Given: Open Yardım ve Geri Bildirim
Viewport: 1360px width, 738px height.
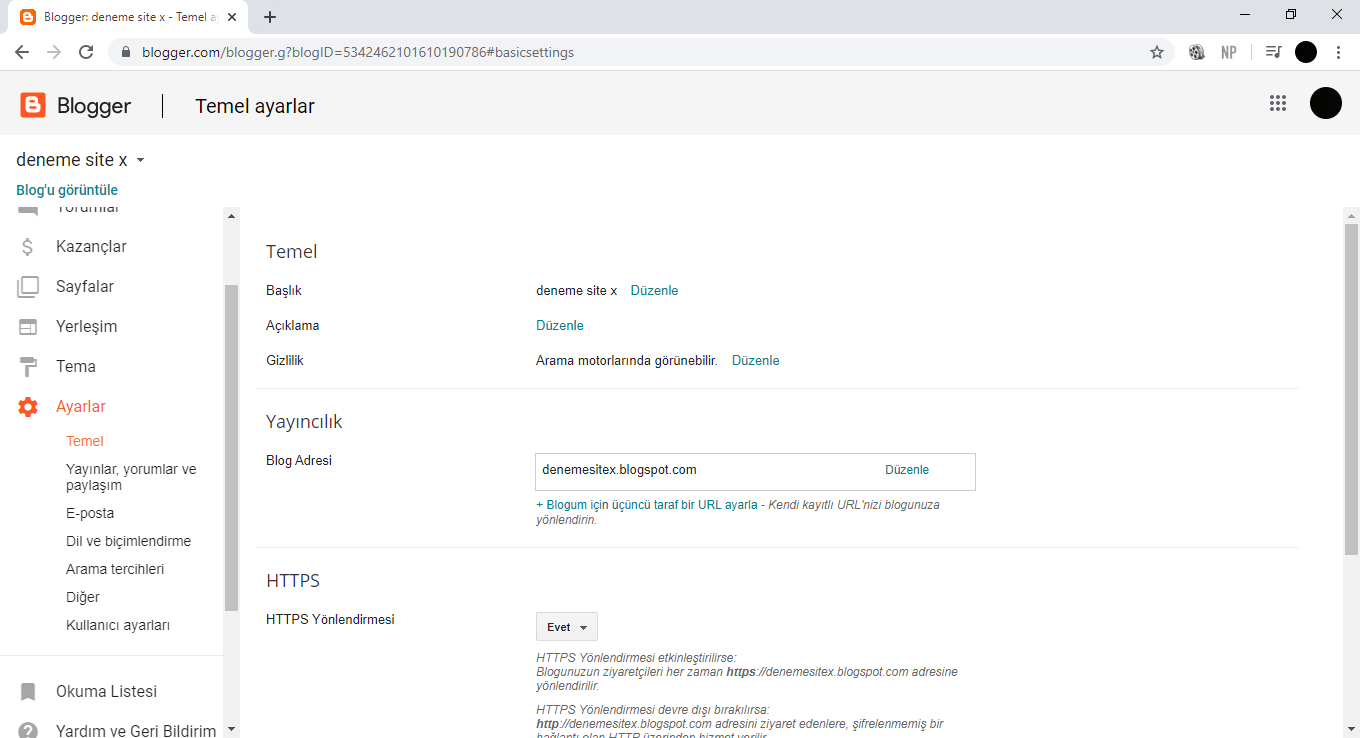Looking at the screenshot, I should click(x=136, y=731).
